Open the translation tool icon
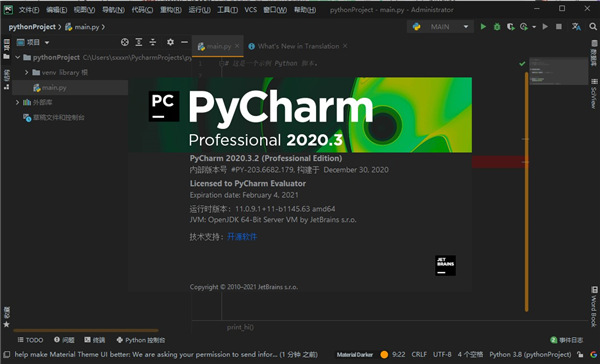This screenshot has width=600, height=364. point(576,27)
